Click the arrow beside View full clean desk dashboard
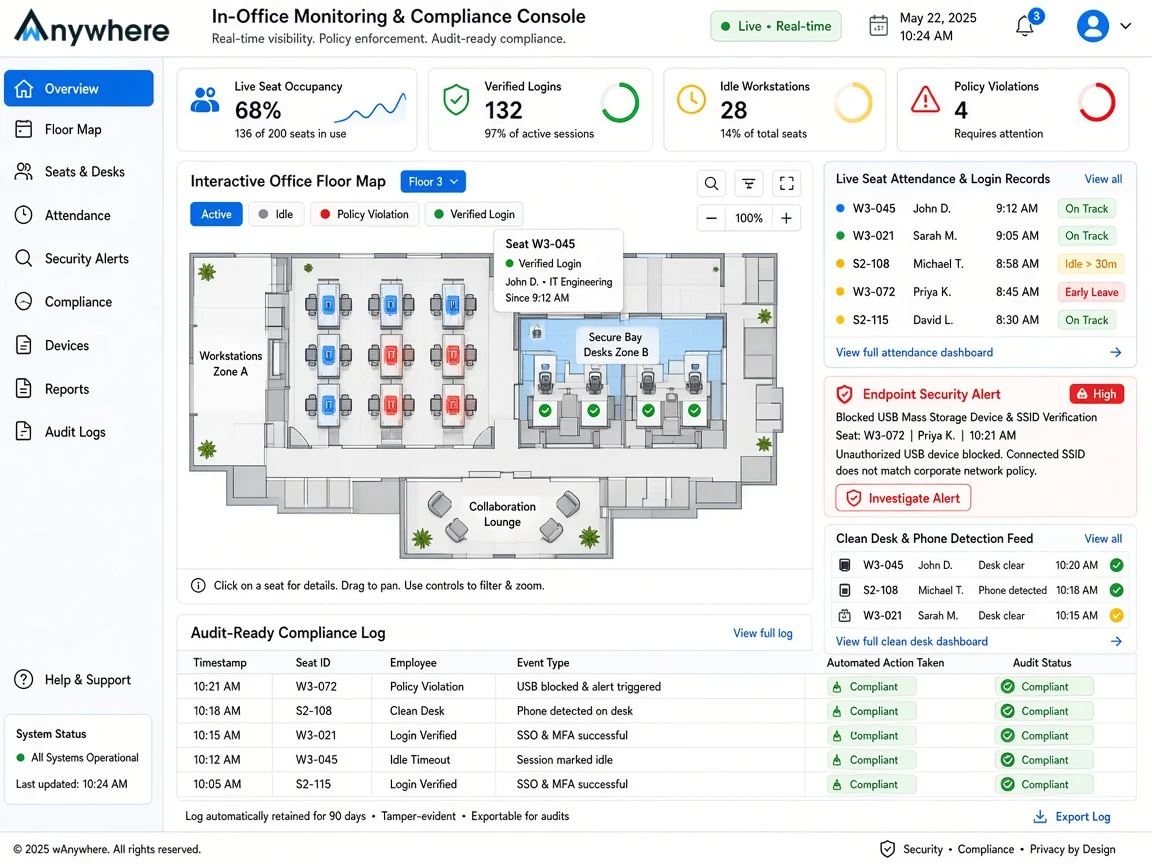This screenshot has width=1152, height=864. [1116, 641]
